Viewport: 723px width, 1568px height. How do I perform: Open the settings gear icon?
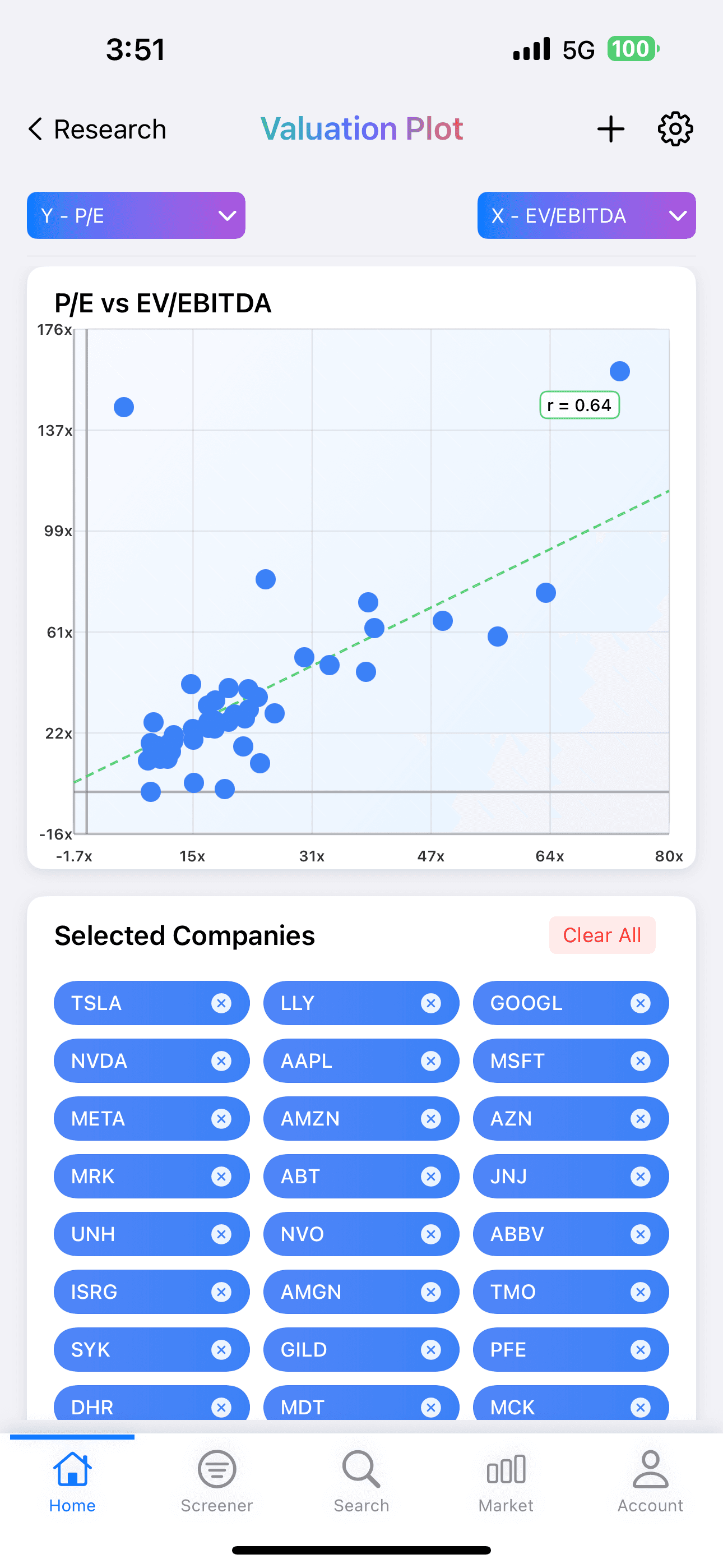pyautogui.click(x=675, y=129)
